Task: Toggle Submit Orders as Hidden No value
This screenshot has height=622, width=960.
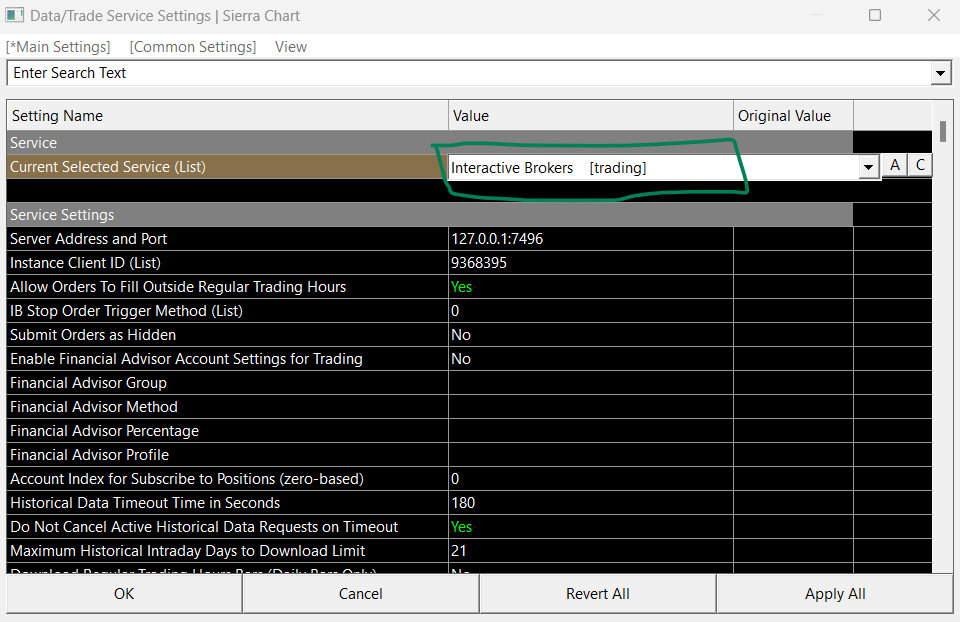Action: click(x=591, y=335)
